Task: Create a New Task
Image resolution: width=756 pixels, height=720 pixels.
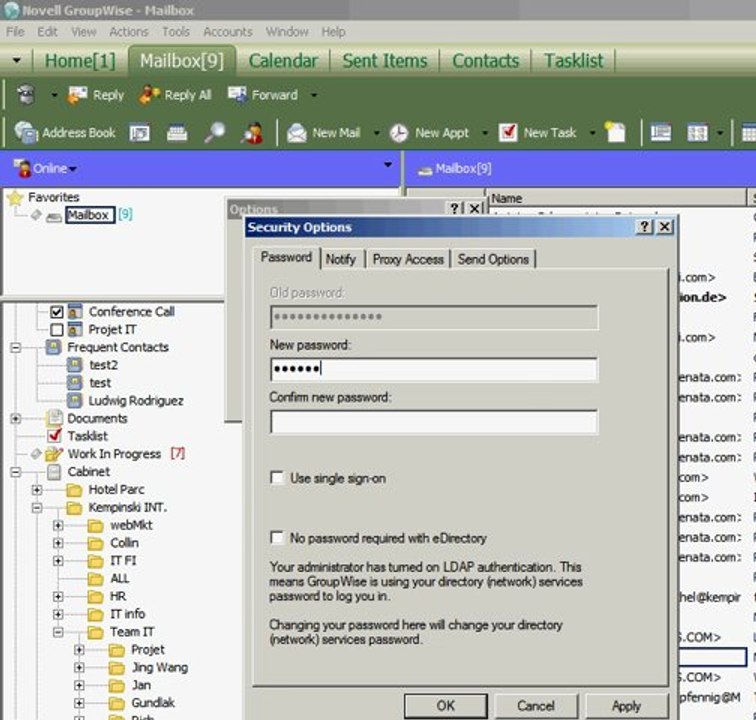Action: [x=537, y=133]
